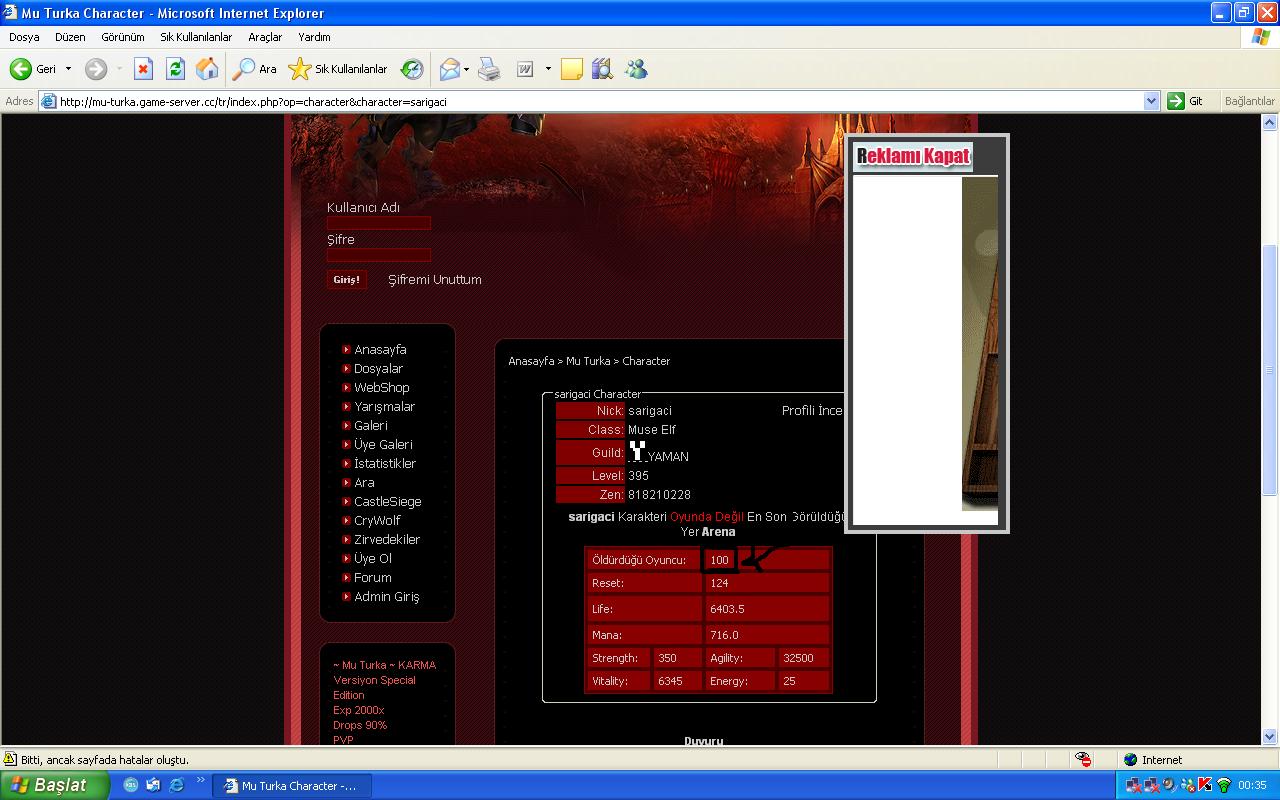
Task: Click the Mail envelope toolbar icon
Action: point(449,69)
